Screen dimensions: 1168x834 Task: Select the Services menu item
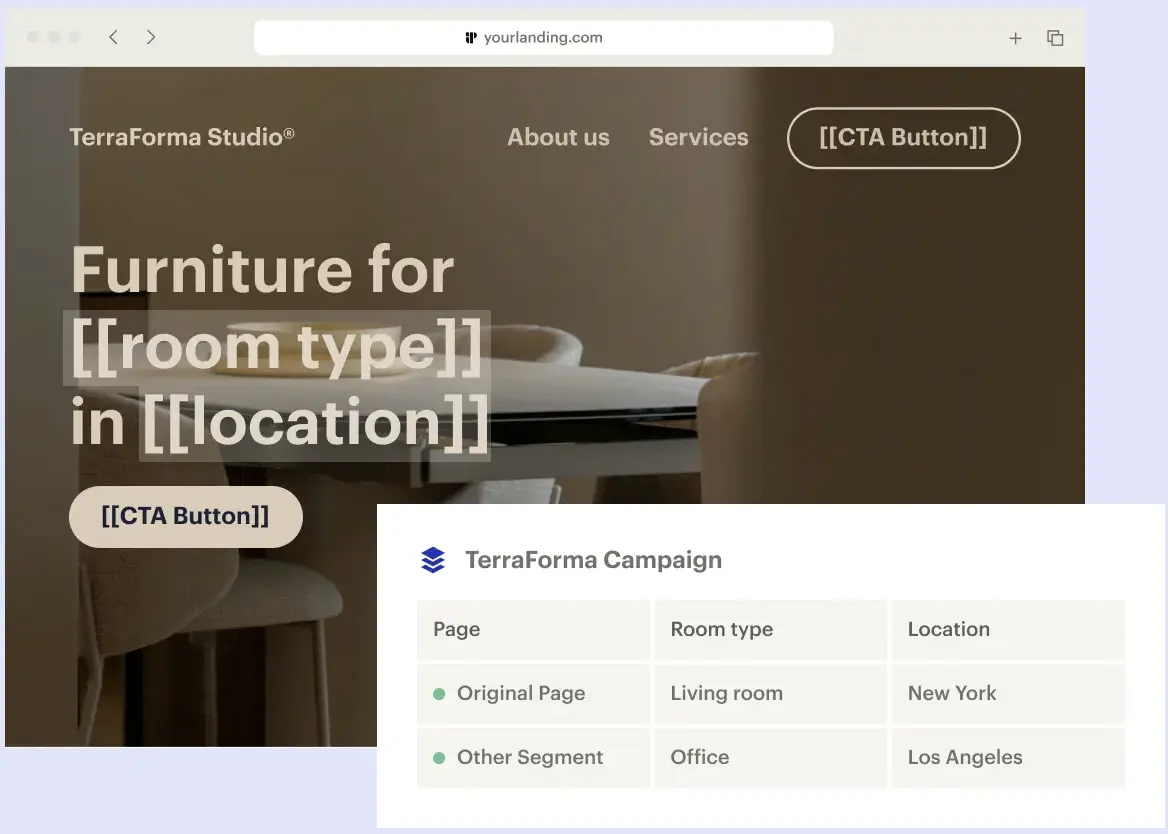tap(698, 137)
